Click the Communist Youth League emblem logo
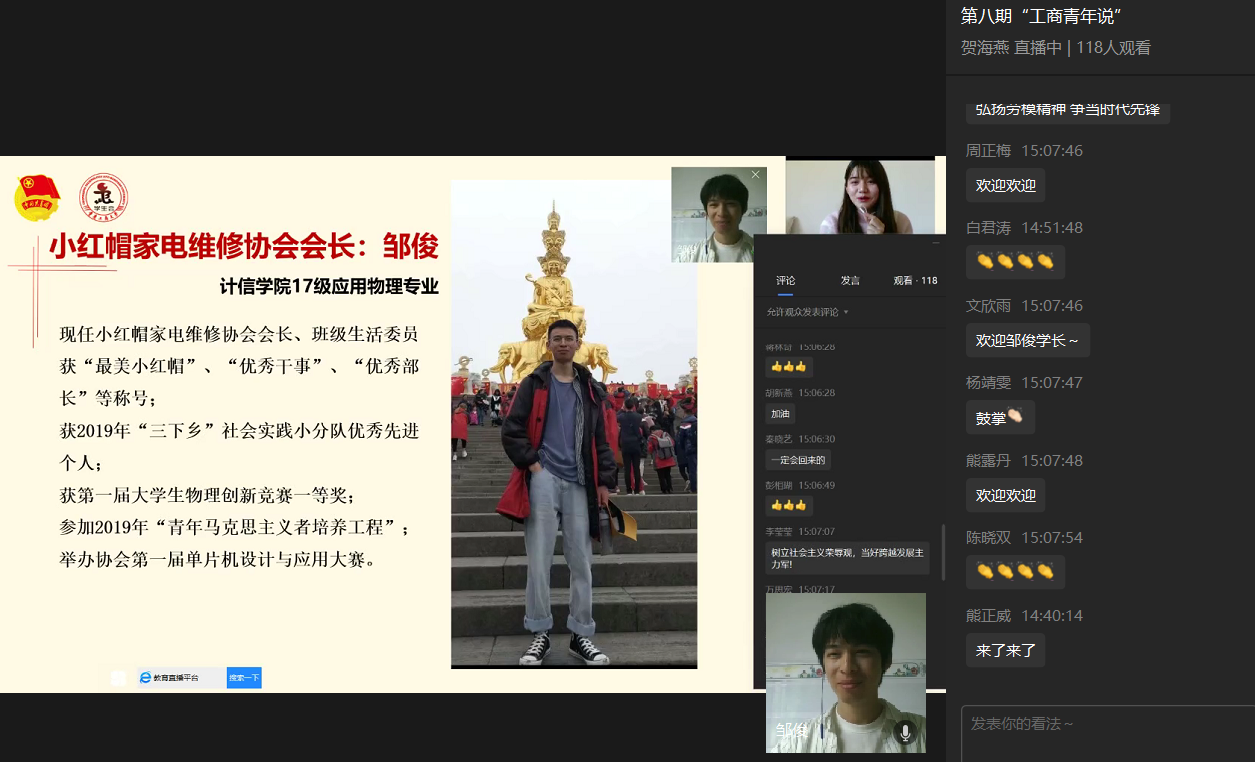 37,197
